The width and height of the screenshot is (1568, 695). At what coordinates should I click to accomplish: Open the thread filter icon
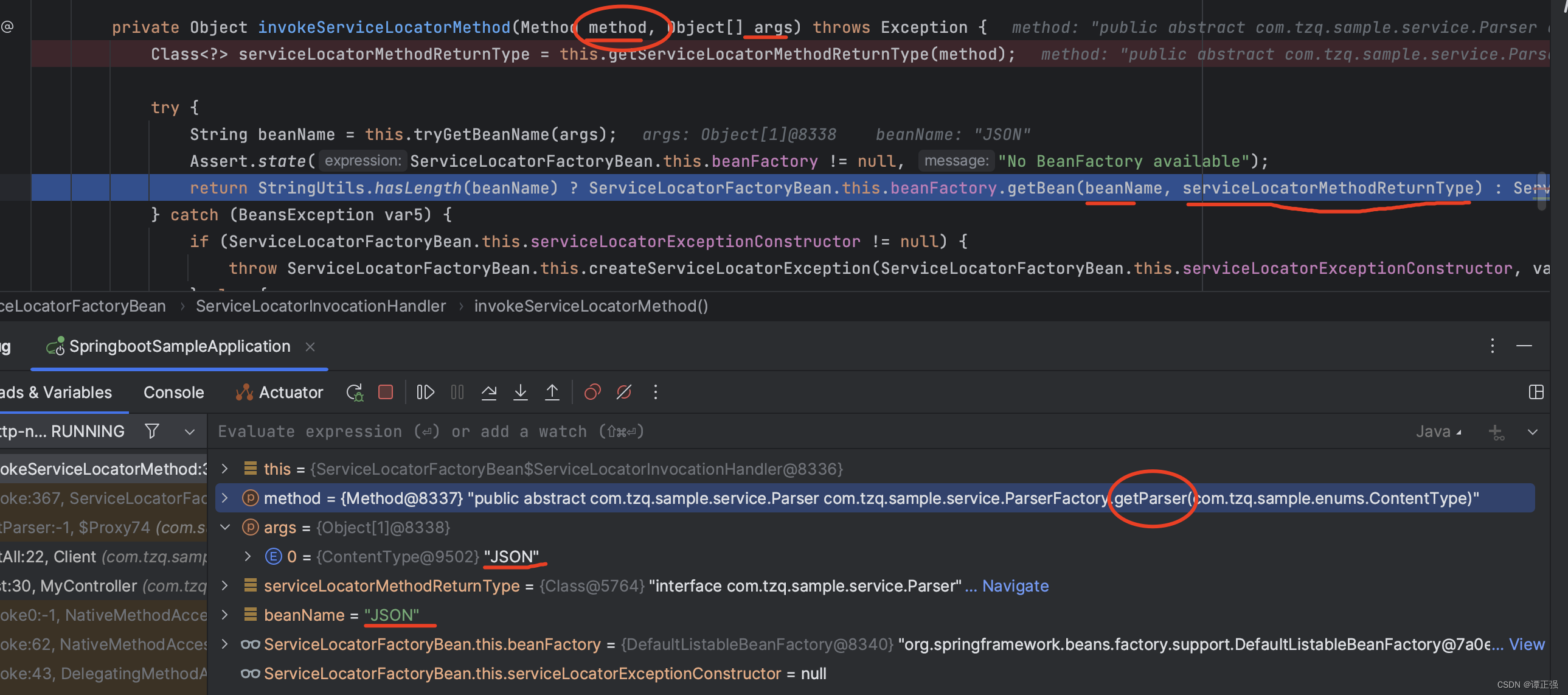(152, 431)
